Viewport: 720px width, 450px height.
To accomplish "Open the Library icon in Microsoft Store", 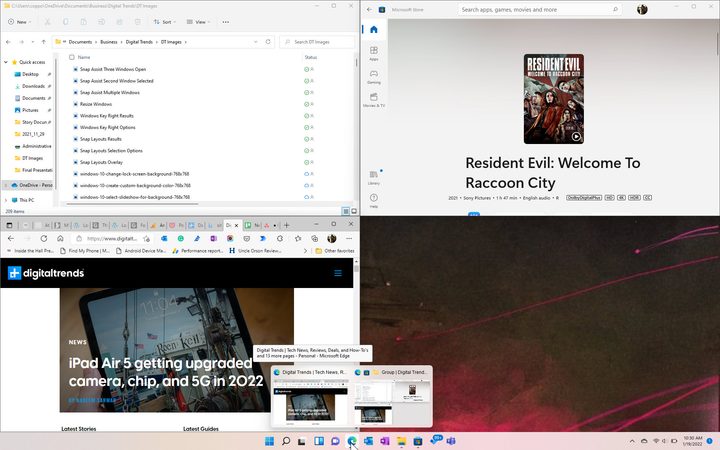I will (x=374, y=177).
